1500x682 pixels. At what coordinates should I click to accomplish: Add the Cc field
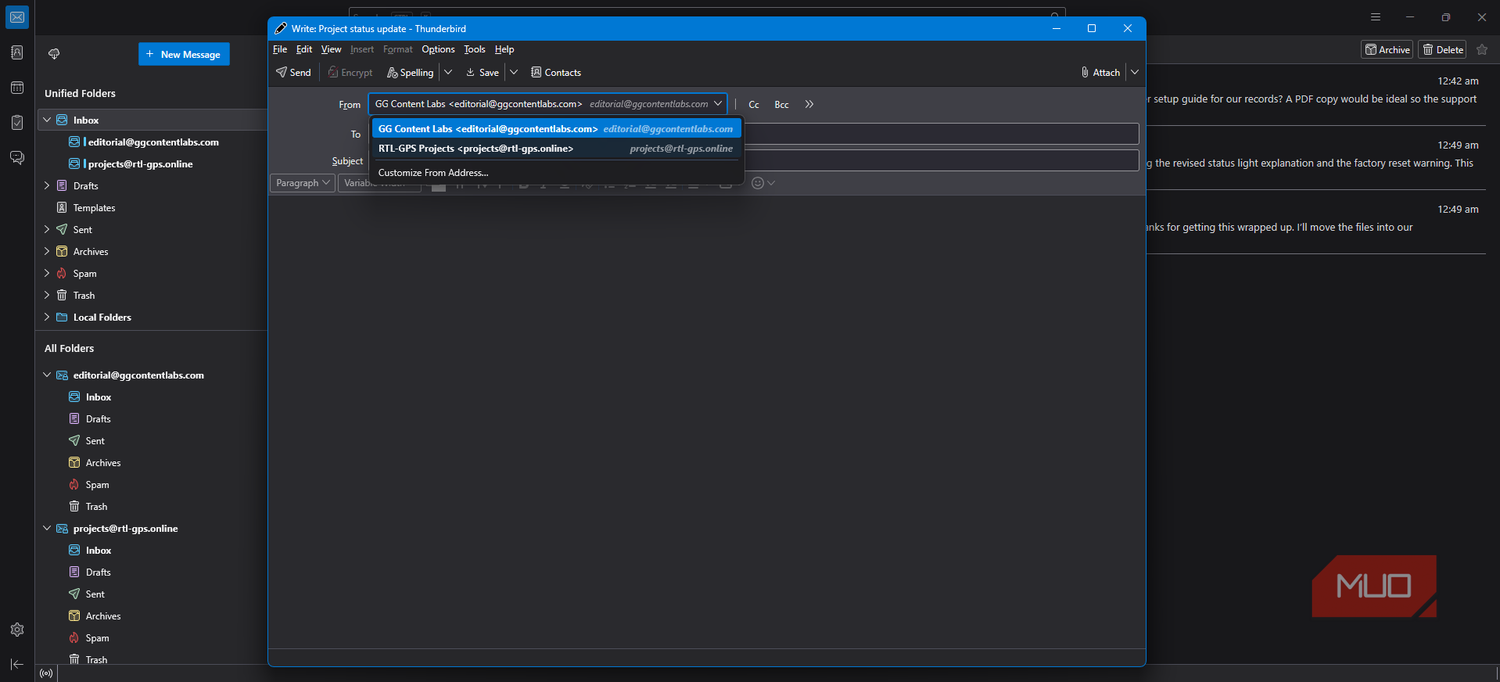[754, 104]
